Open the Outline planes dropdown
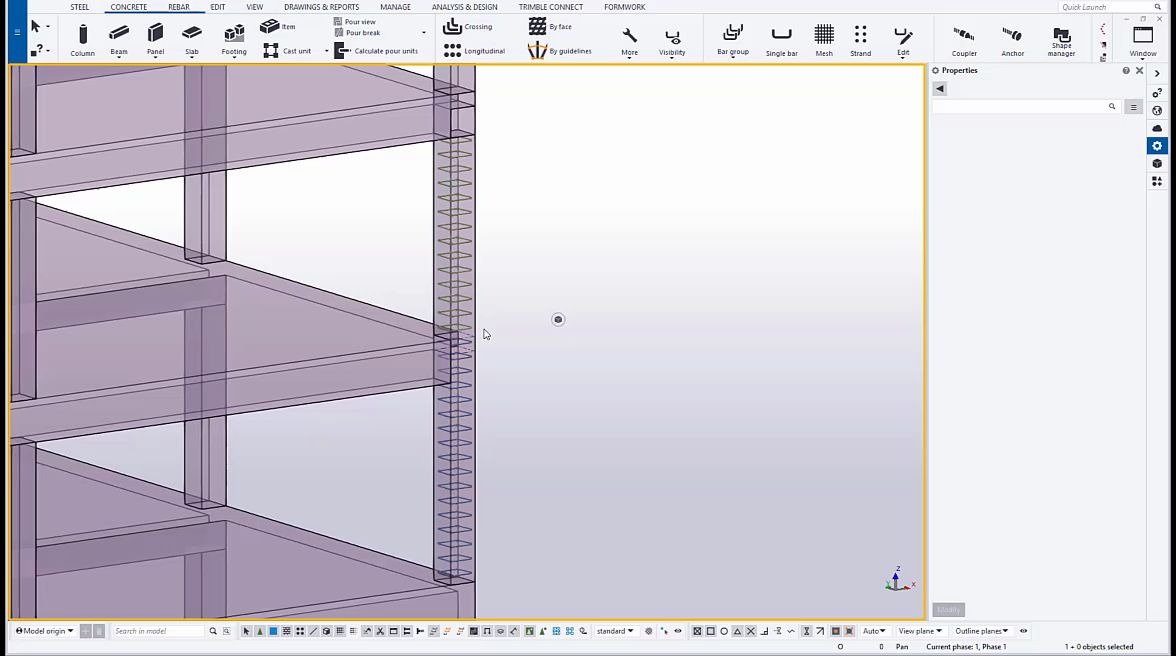 click(x=981, y=631)
